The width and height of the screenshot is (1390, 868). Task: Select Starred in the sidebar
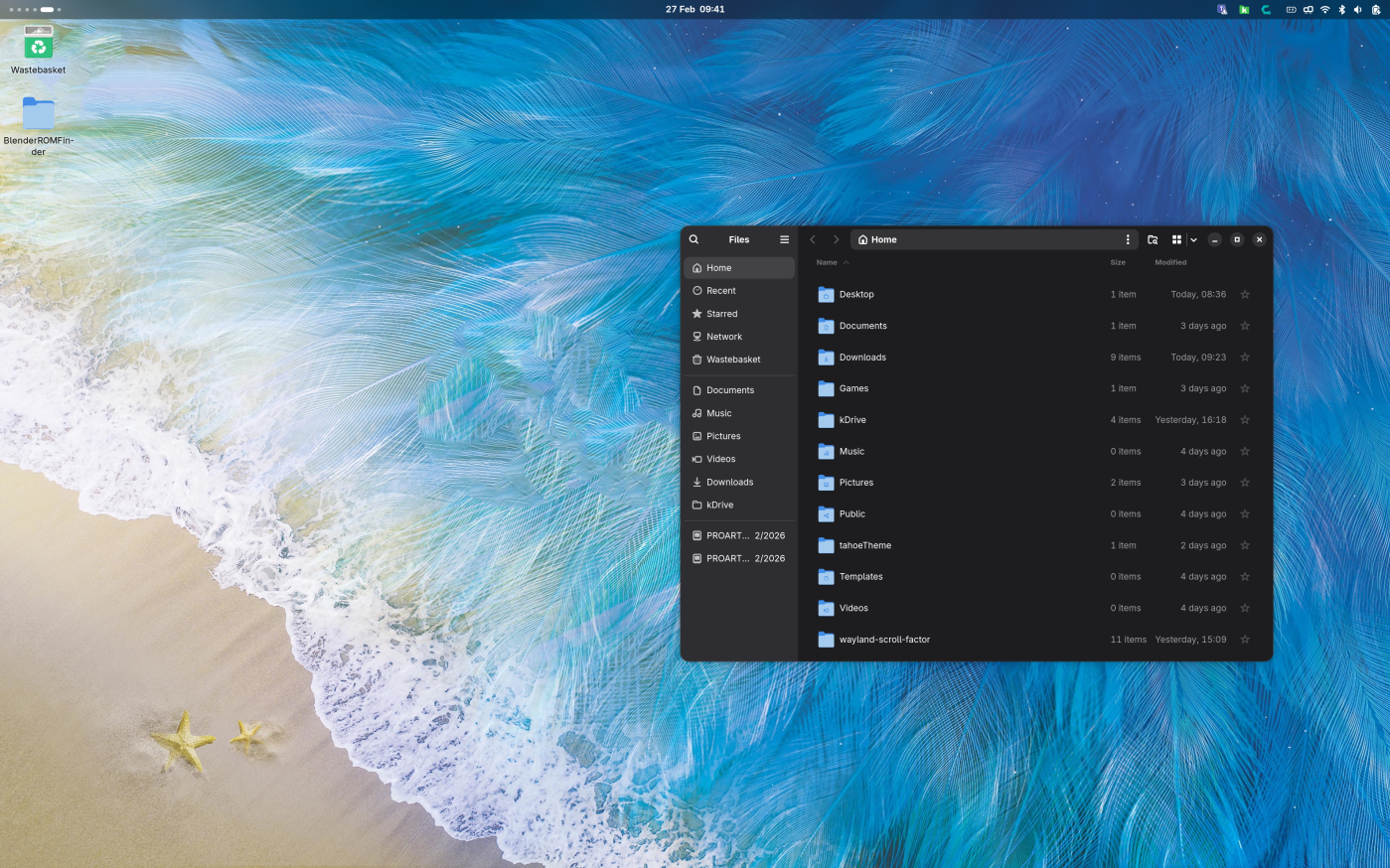722,314
